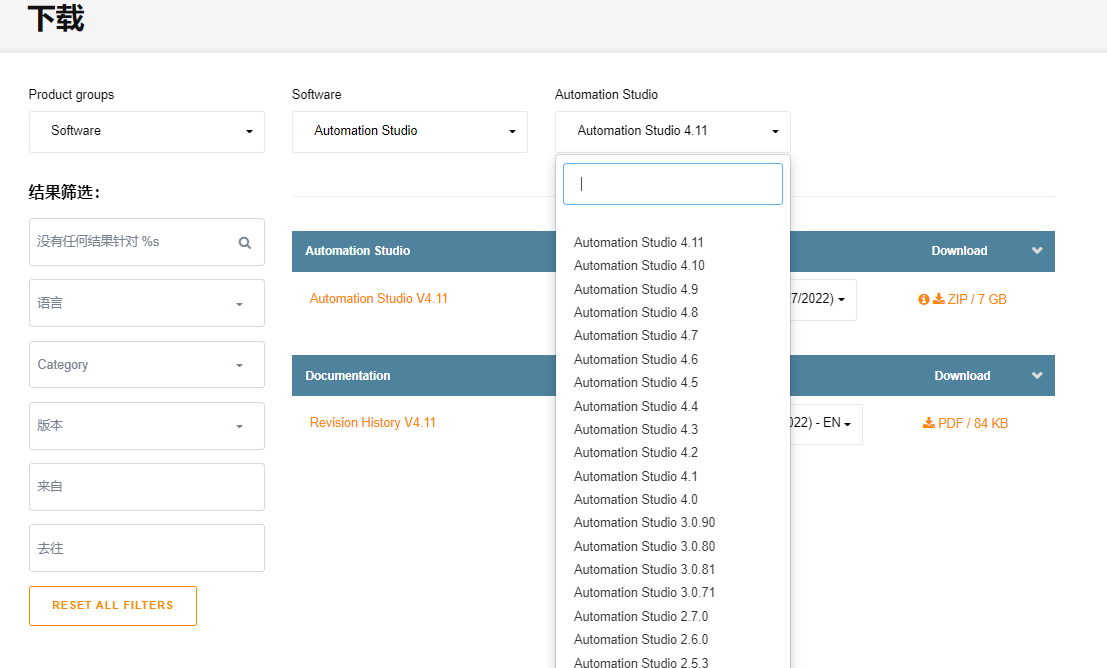Select Automation Studio 4.5 entry
Screen dimensions: 1107x668
635,382
